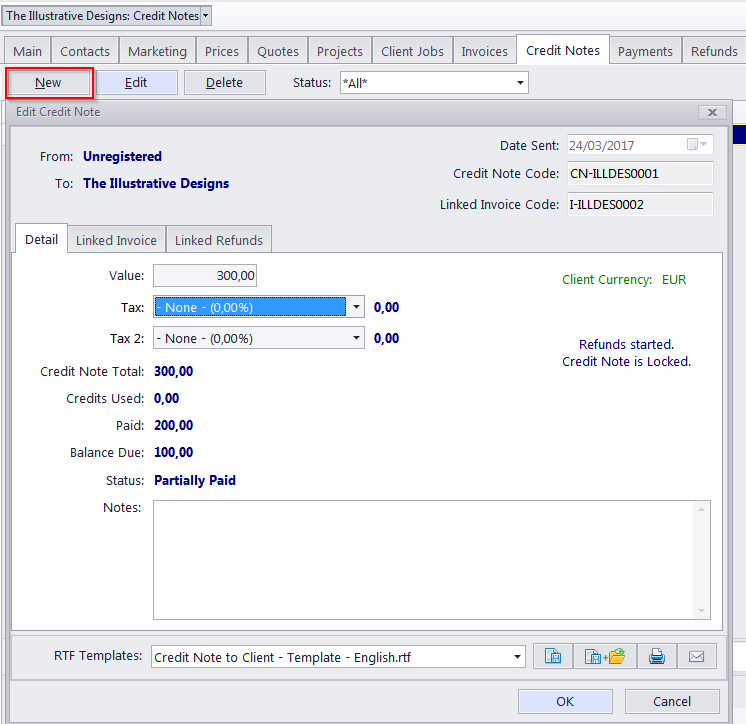Click the printer icon to print credit note
This screenshot has width=746, height=724.
pos(657,657)
